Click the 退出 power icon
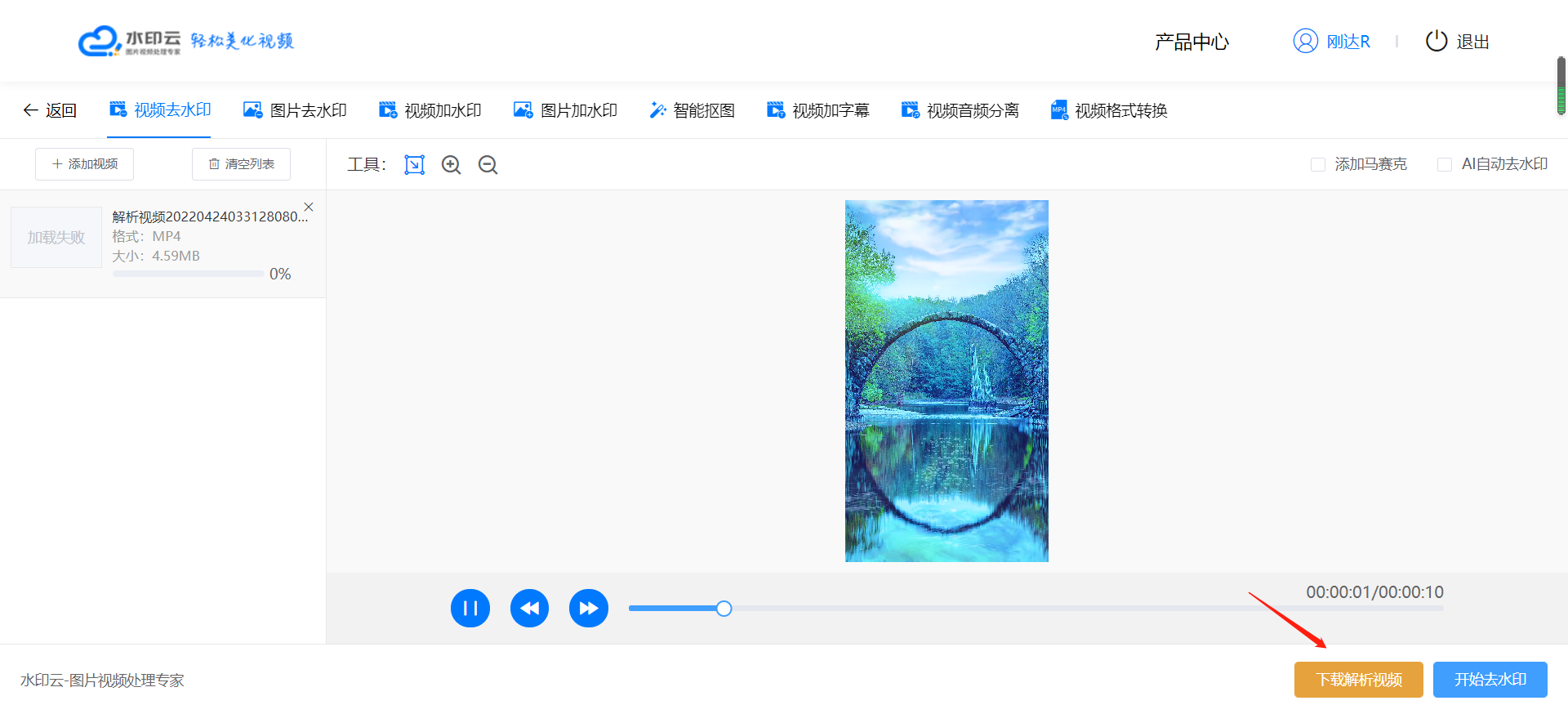Screen dimensions: 1568x714 pyautogui.click(x=1436, y=41)
